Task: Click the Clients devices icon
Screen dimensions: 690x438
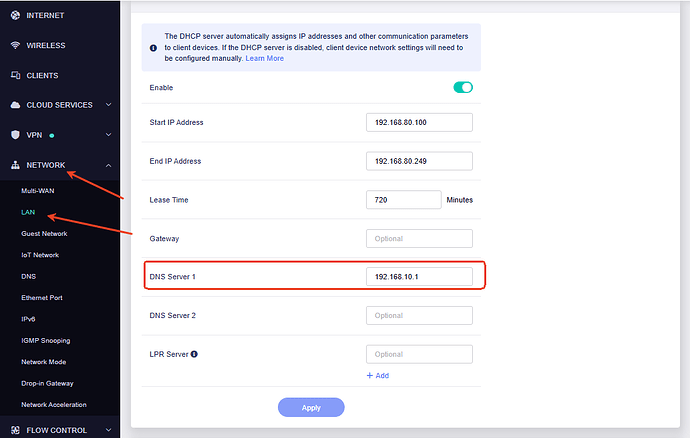Action: [15, 75]
